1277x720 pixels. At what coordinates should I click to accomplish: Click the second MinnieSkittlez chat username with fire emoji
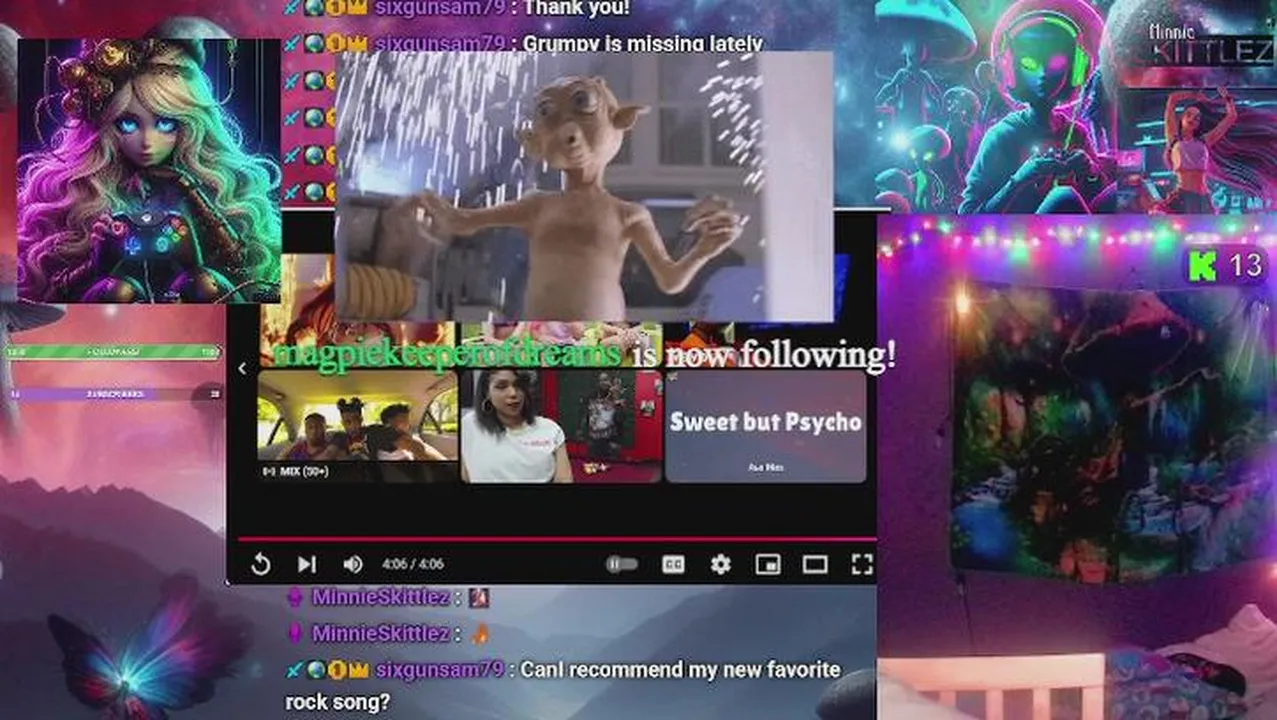click(380, 633)
